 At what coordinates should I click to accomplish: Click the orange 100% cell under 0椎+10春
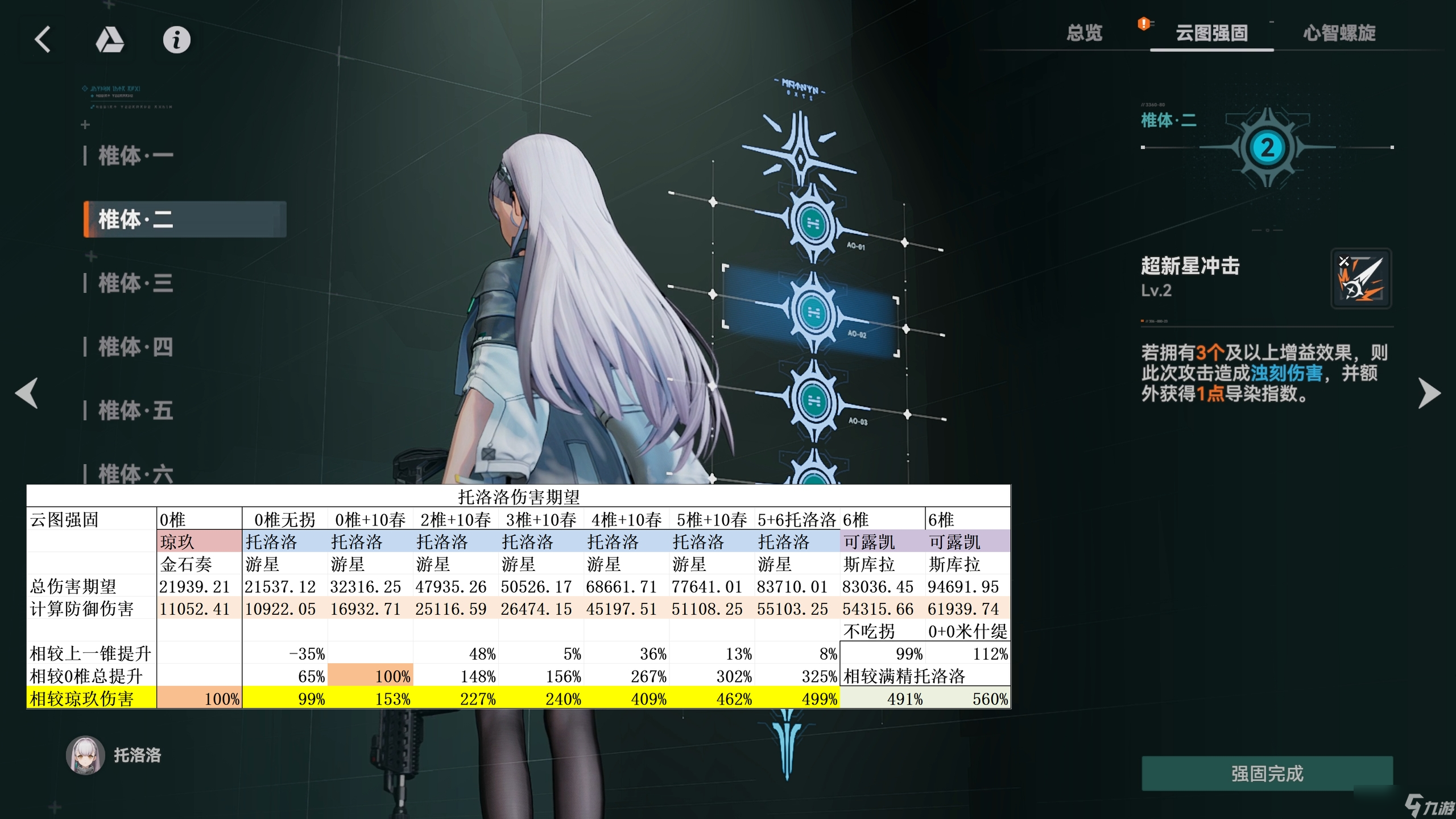[x=370, y=676]
